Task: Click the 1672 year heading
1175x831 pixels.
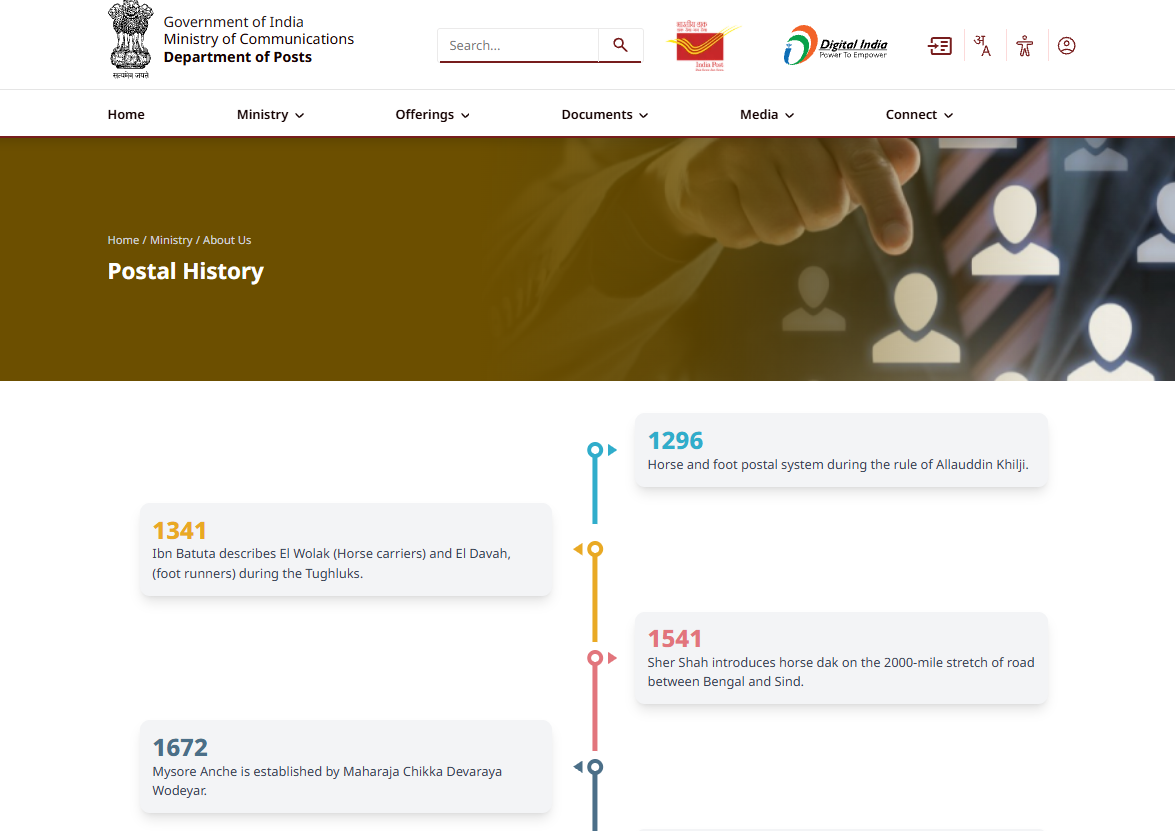Action: click(x=180, y=747)
